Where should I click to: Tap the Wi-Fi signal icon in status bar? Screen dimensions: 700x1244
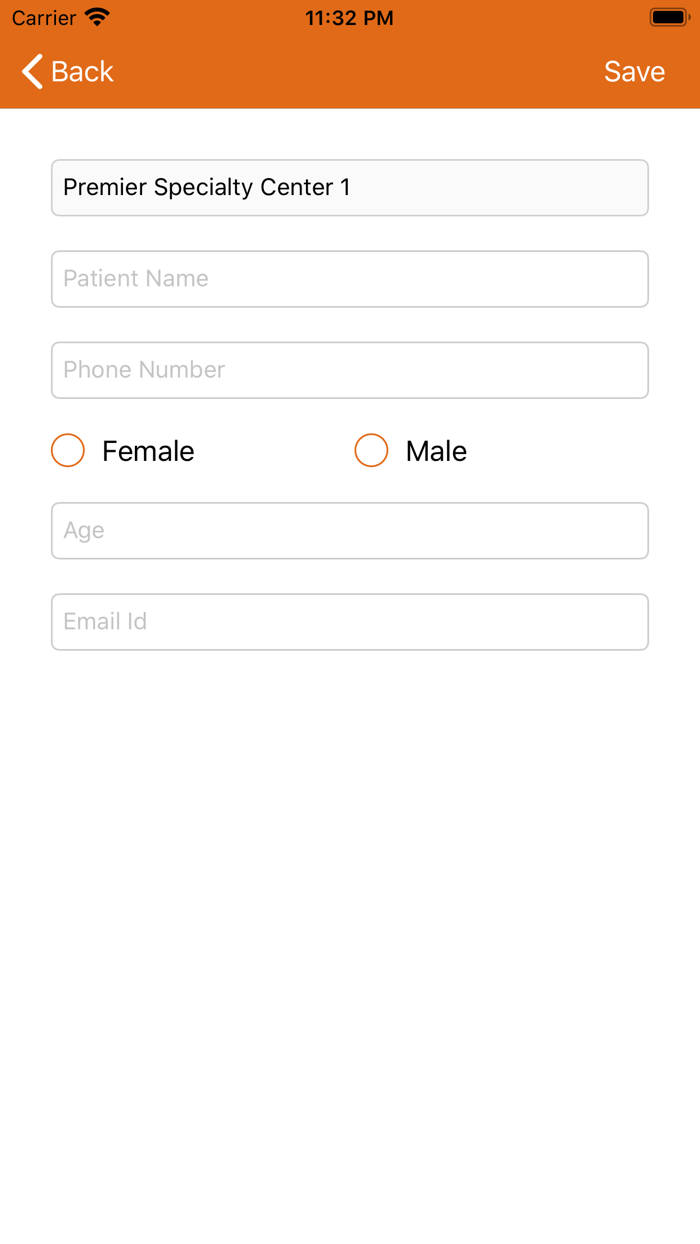pos(97,17)
